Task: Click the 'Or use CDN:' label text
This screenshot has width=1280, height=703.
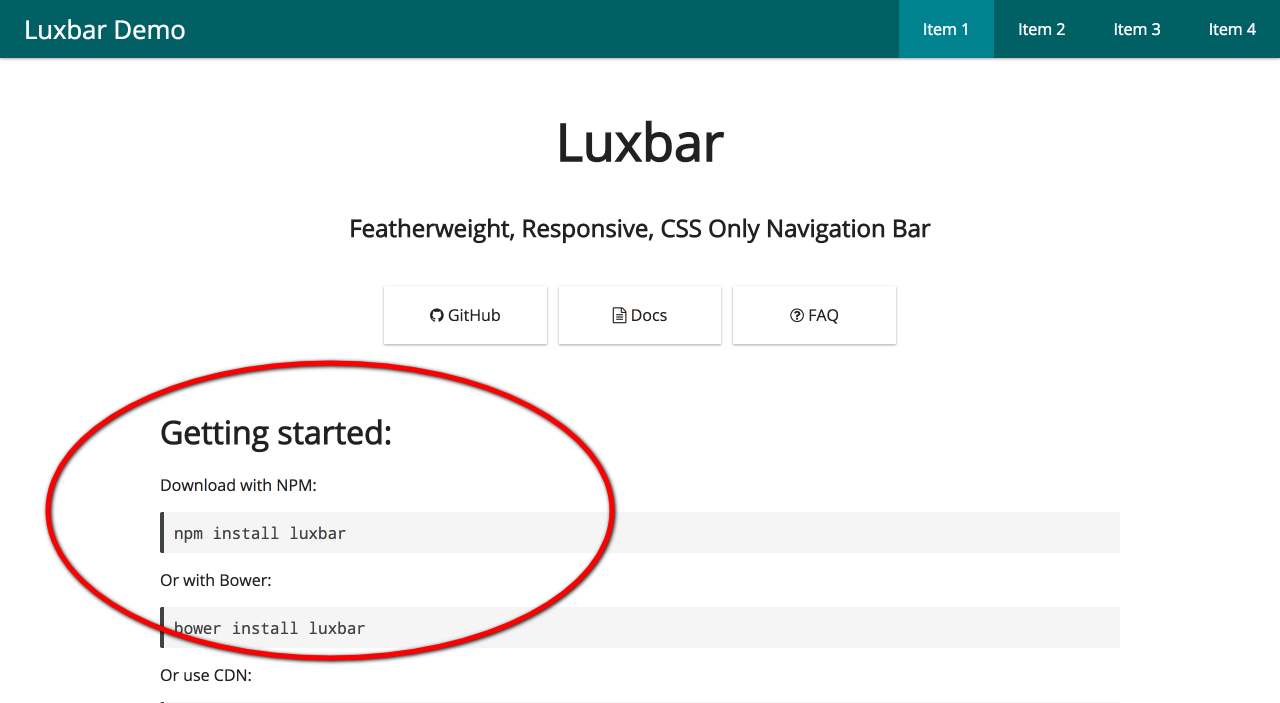Action: pos(205,675)
